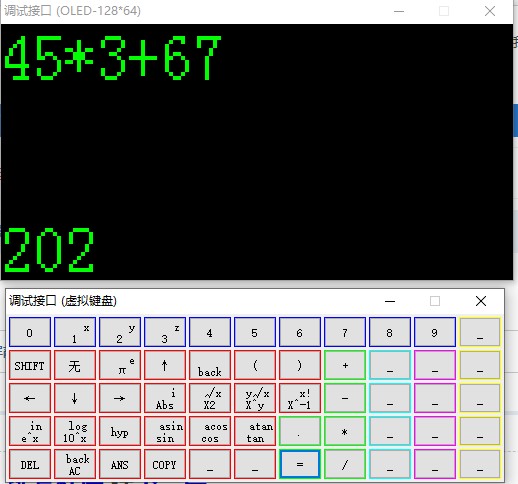Click the expression 45*3+67 on the OLED

[x=113, y=58]
